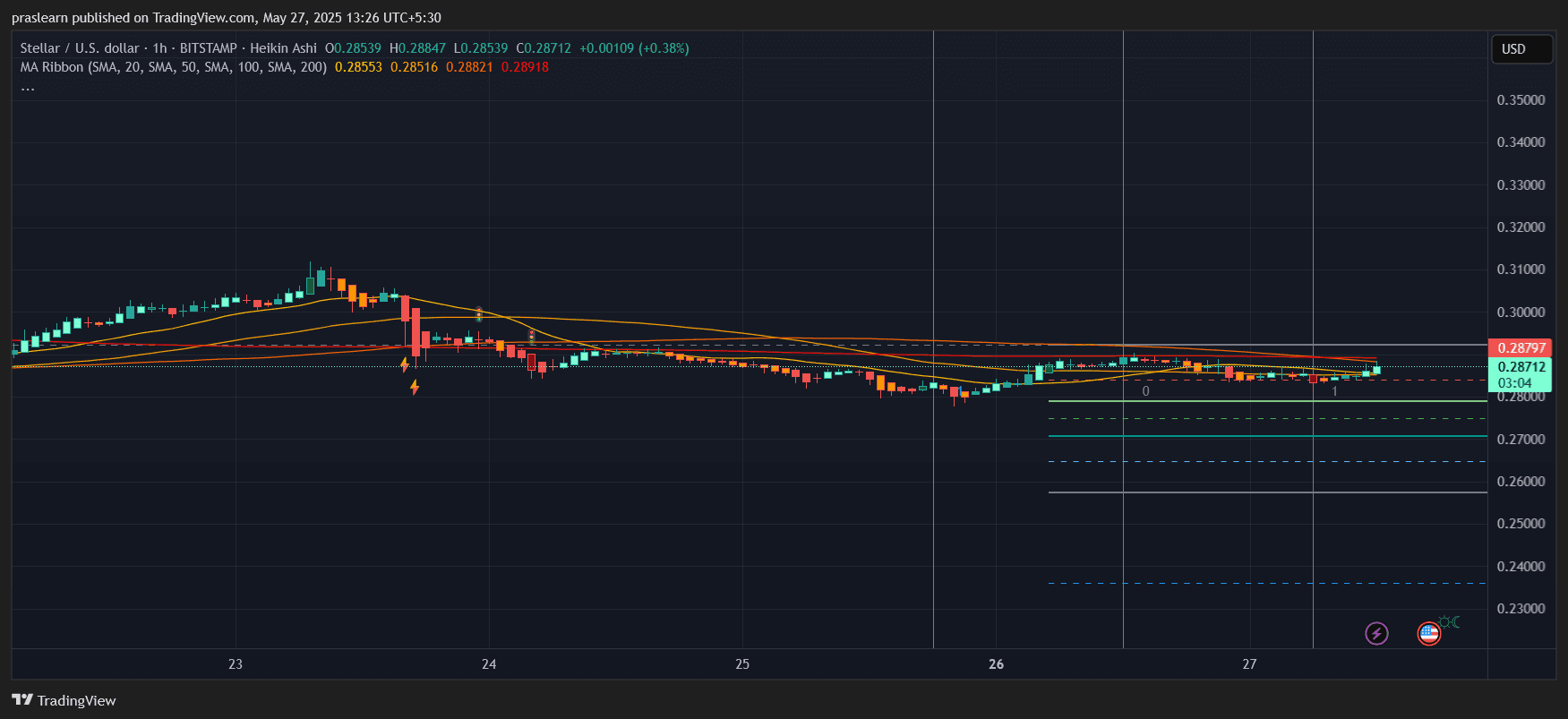Click the 0.35000 price axis tick
Screen dimensions: 1568x719
pos(1521,100)
